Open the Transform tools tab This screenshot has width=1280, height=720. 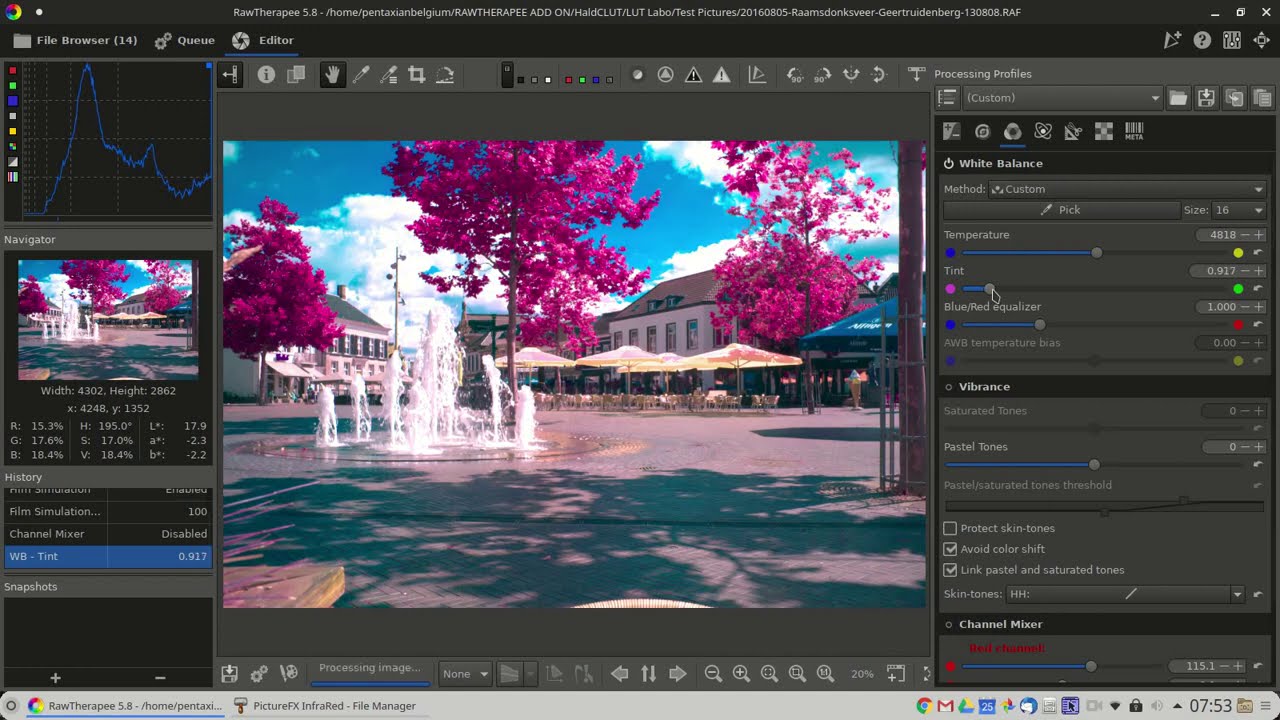coord(1073,131)
